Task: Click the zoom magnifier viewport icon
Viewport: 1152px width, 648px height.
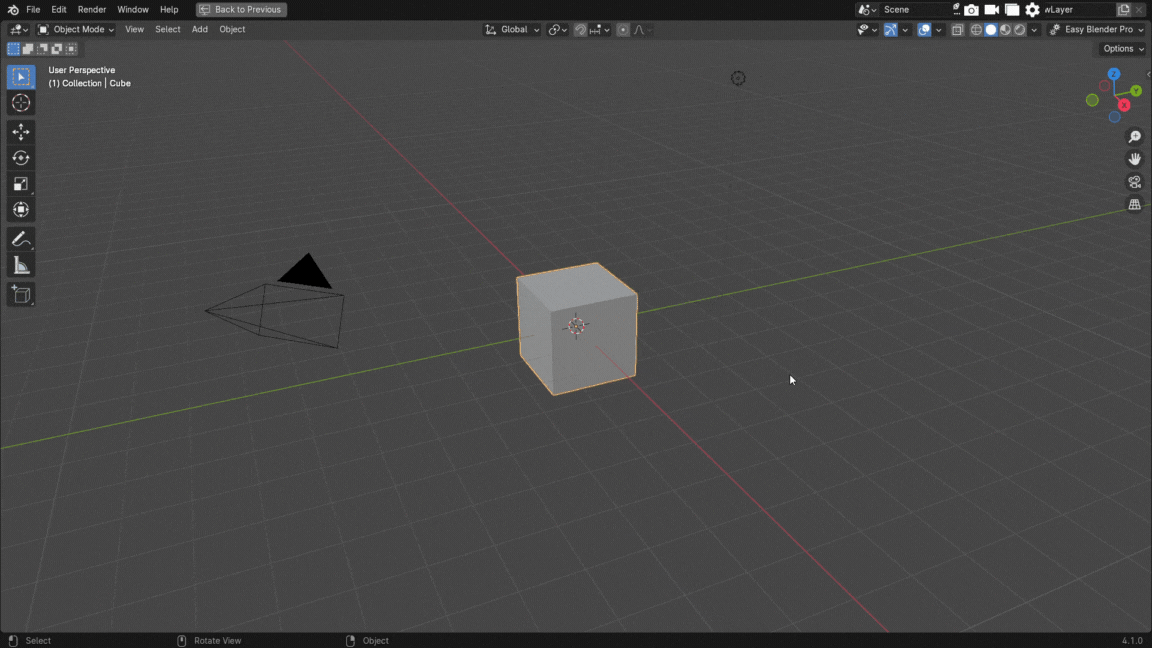Action: (1134, 137)
